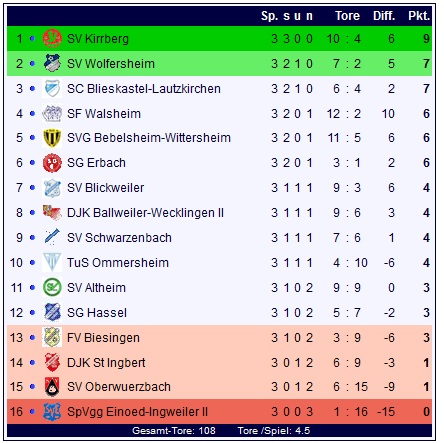Screen dimensions: 444x443
Task: Select the SV Blickweiler team name
Action: coord(105,188)
